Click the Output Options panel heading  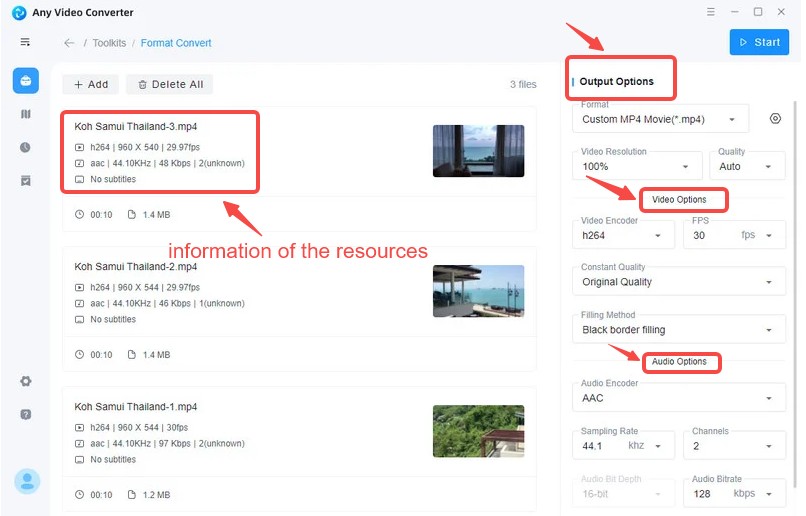coord(616,81)
